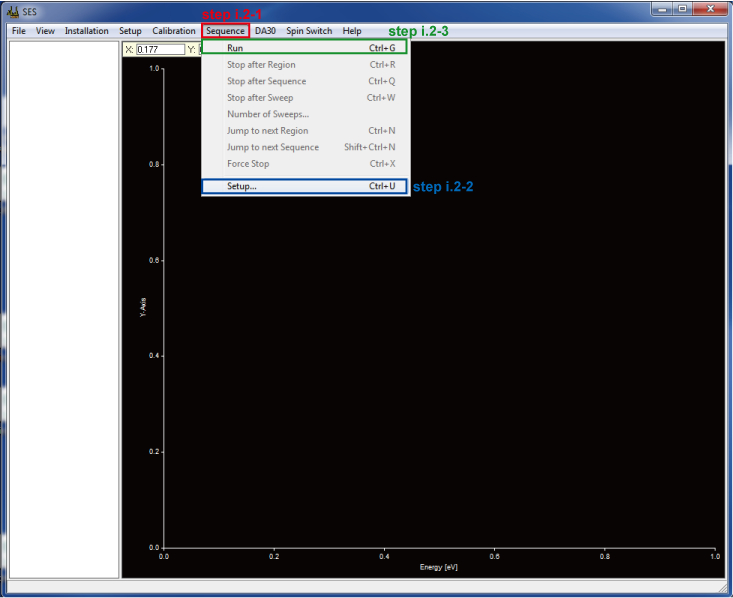Collapse the open Sequence menu
This screenshot has width=733, height=598.
tap(225, 31)
